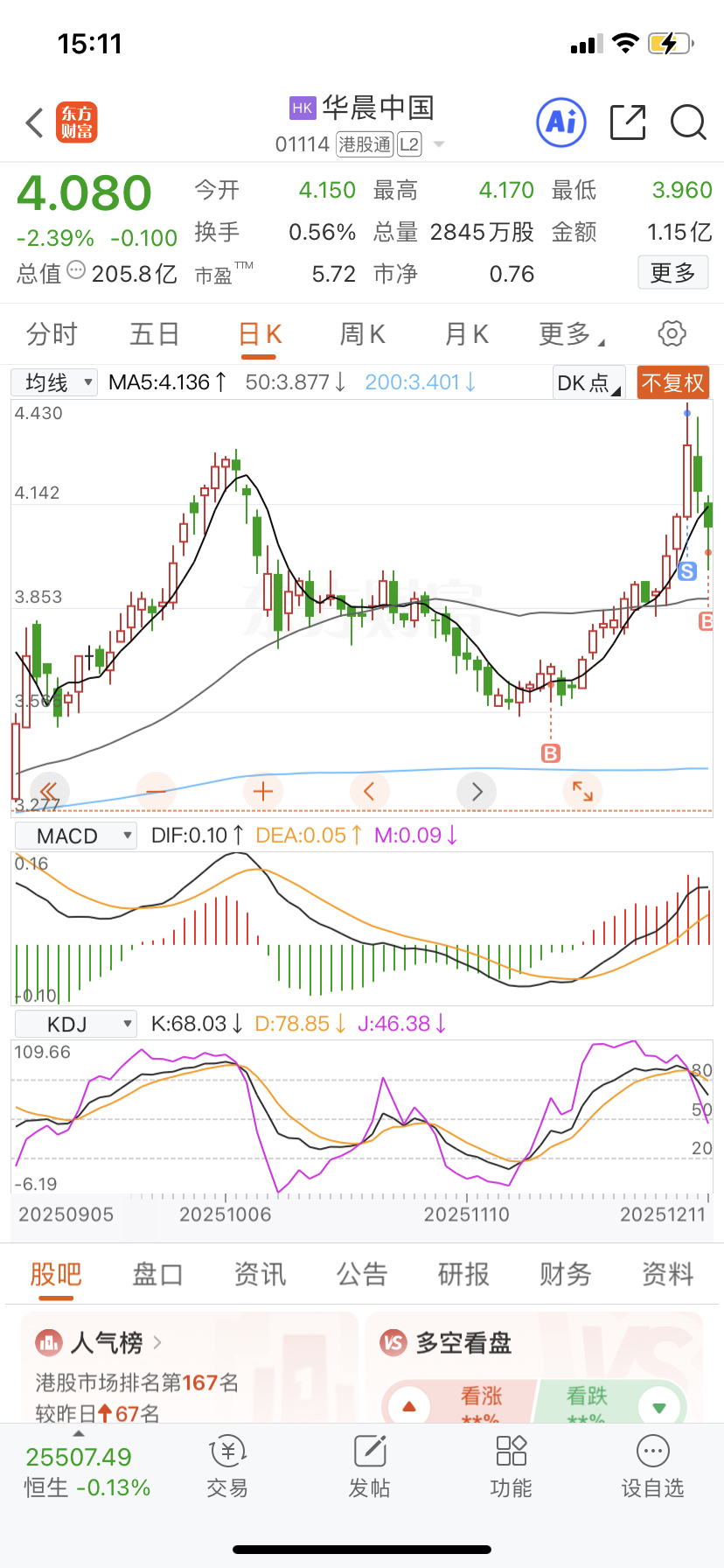Tap the MA5:4.136 value

click(168, 382)
